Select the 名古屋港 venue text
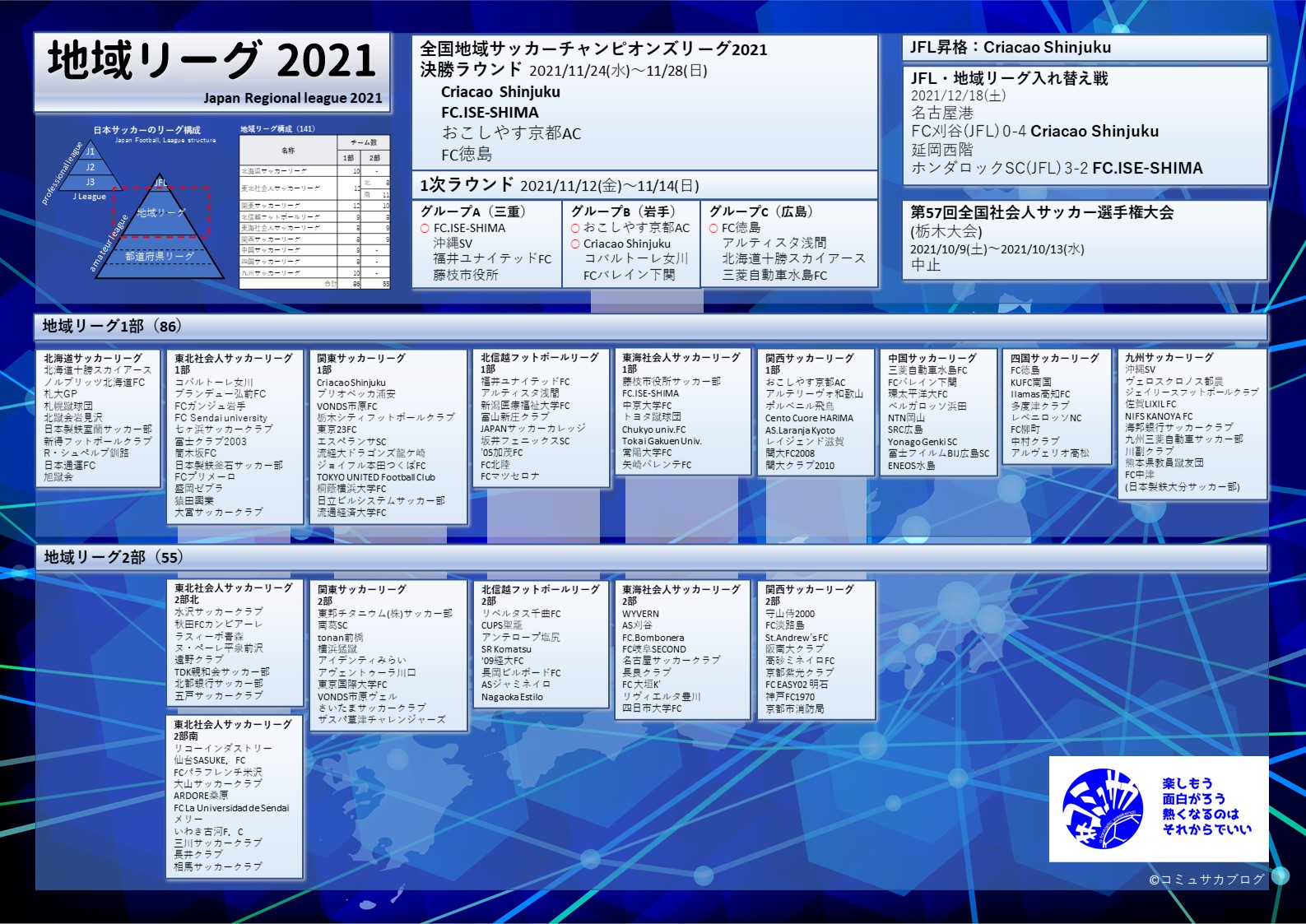The width and height of the screenshot is (1306, 924). pyautogui.click(x=941, y=113)
